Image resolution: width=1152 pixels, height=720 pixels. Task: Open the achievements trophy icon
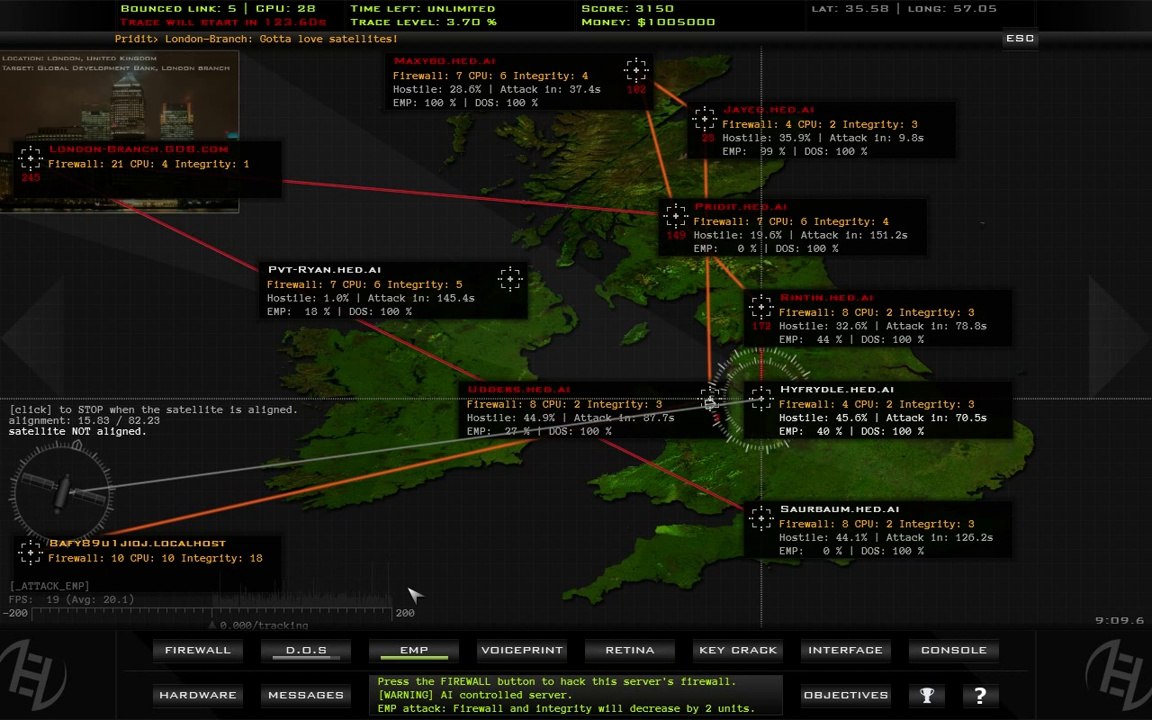pyautogui.click(x=927, y=695)
